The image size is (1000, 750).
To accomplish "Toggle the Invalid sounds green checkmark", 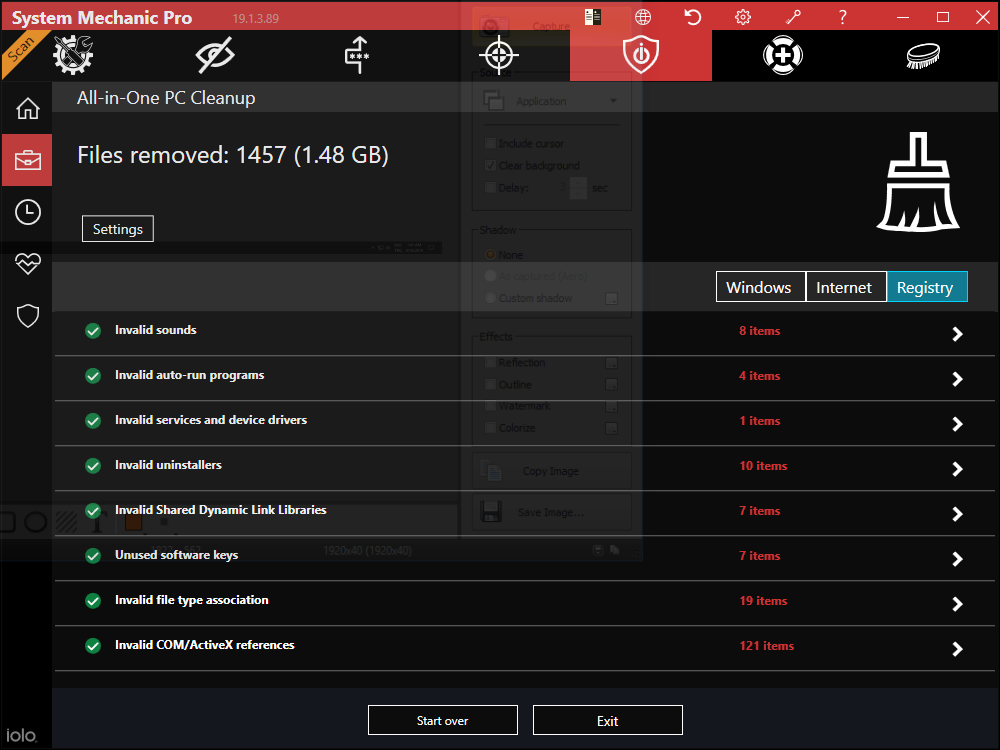I will [93, 330].
